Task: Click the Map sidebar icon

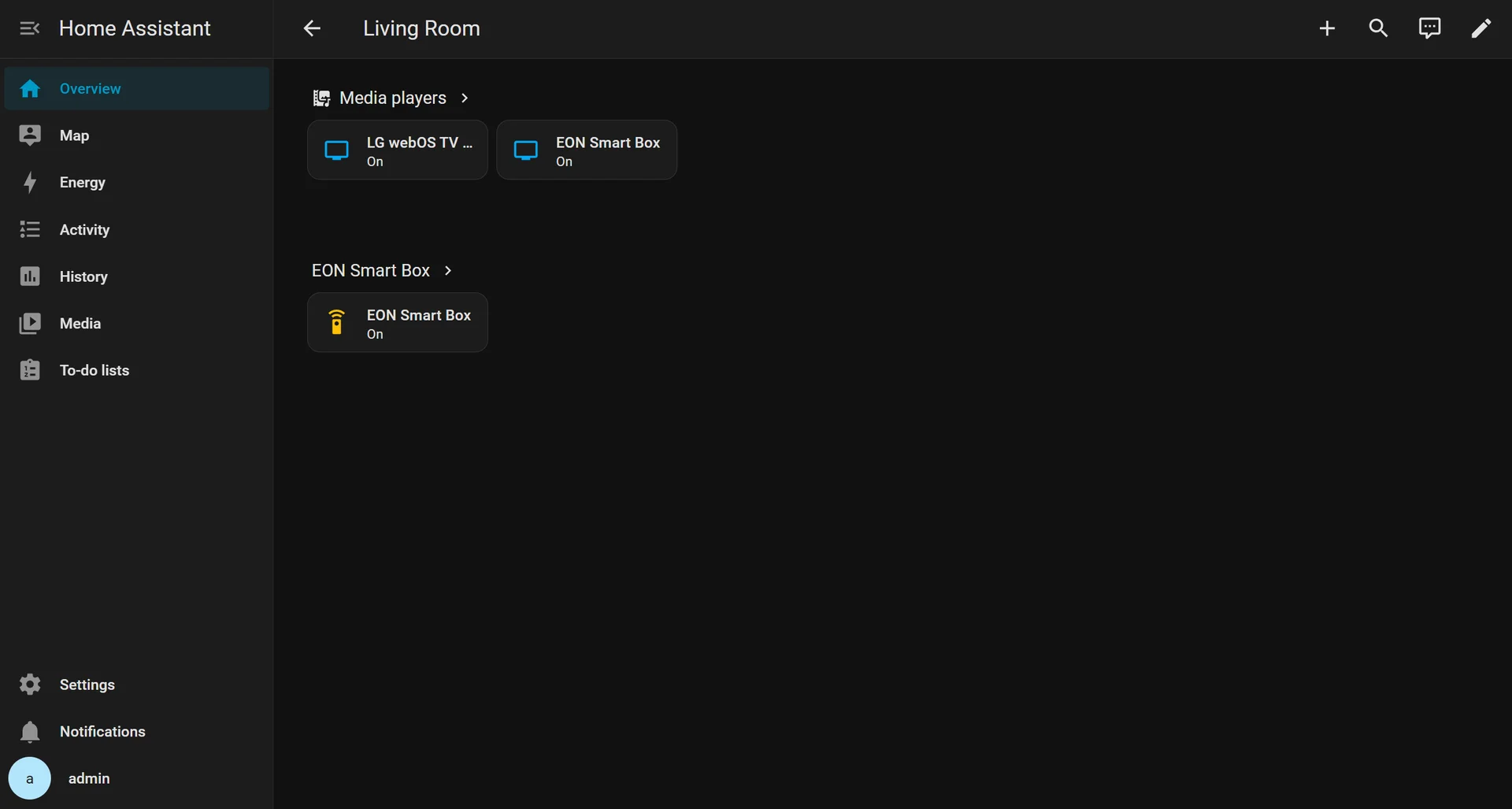Action: coord(30,135)
